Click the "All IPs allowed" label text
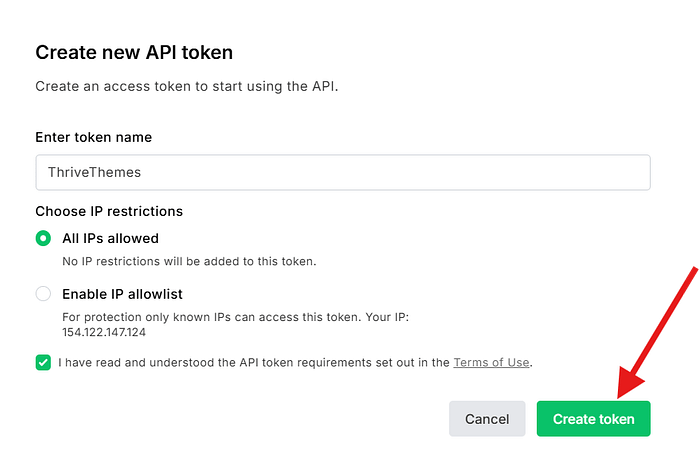The height and width of the screenshot is (474, 699). pyautogui.click(x=110, y=238)
